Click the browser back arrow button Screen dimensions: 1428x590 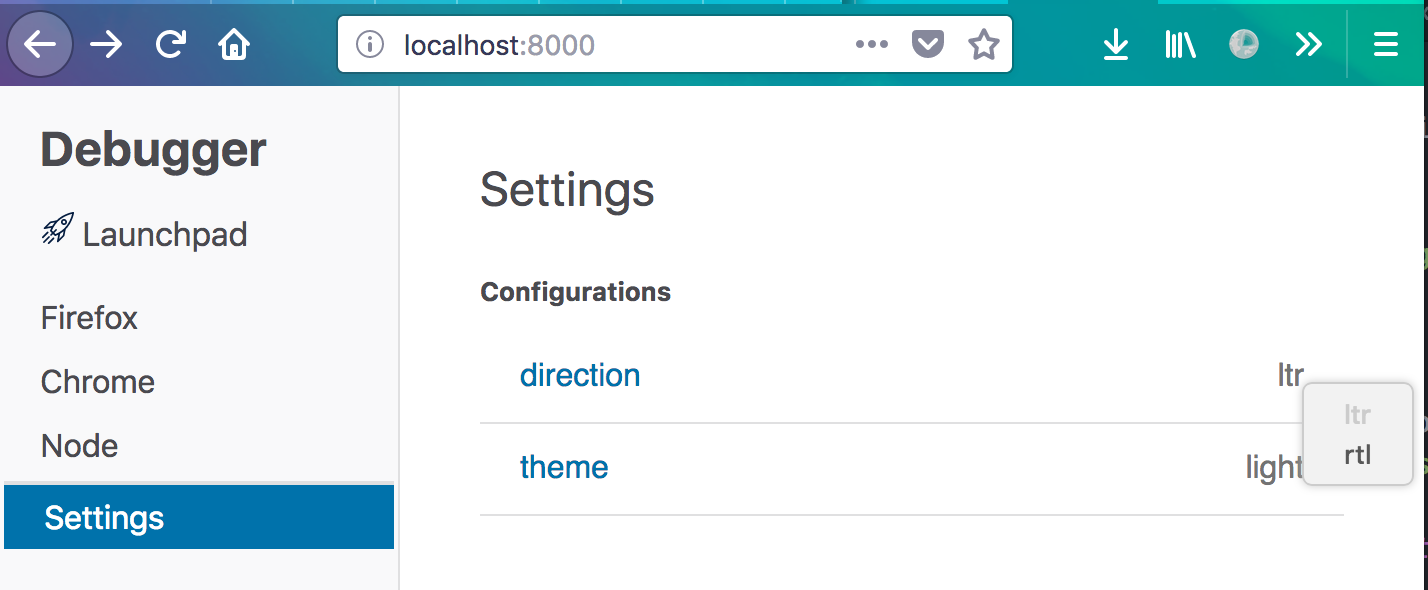coord(40,45)
